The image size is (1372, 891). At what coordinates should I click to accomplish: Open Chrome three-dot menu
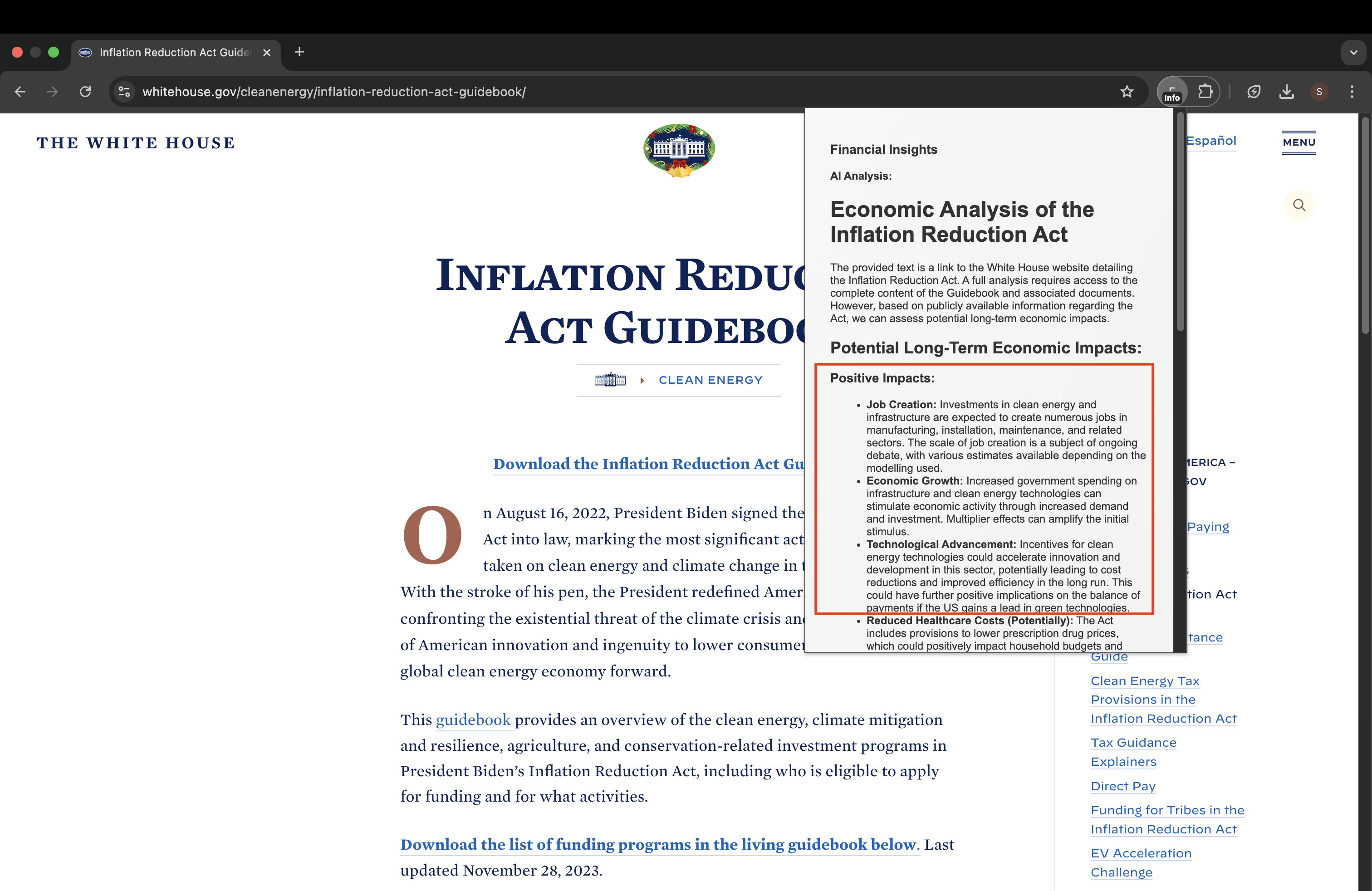click(x=1352, y=92)
